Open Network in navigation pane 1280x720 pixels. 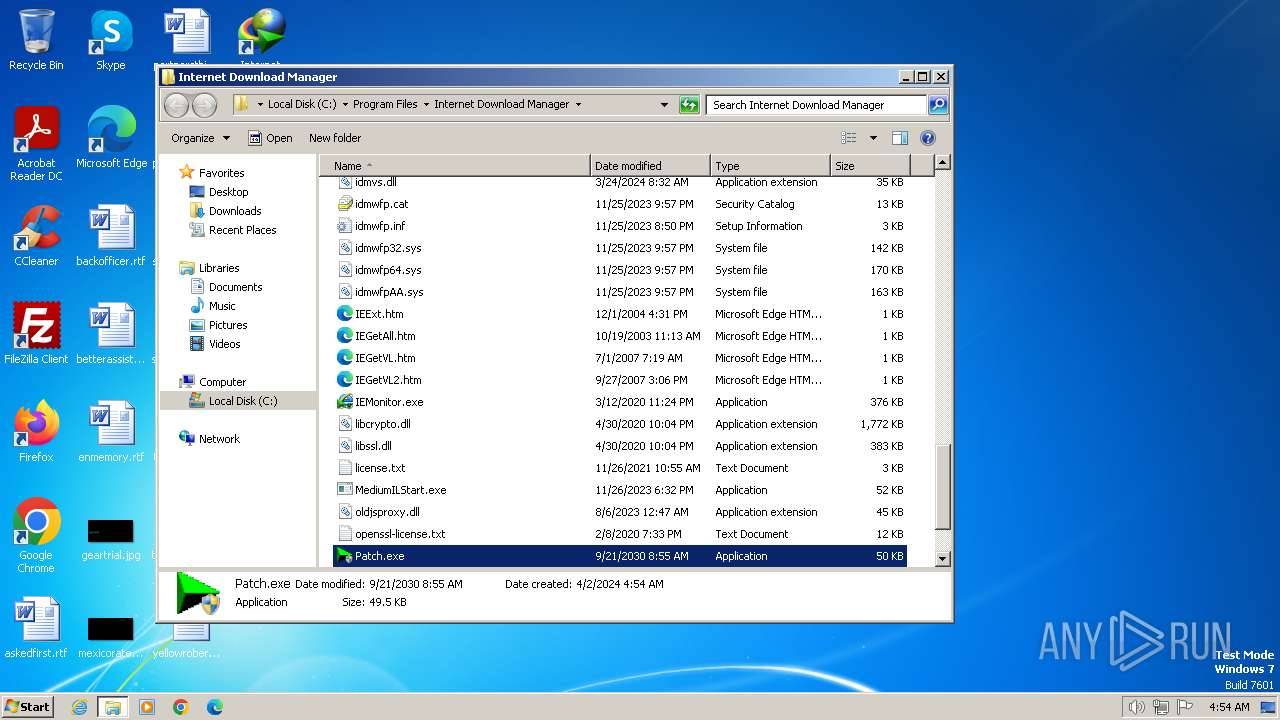(x=219, y=439)
